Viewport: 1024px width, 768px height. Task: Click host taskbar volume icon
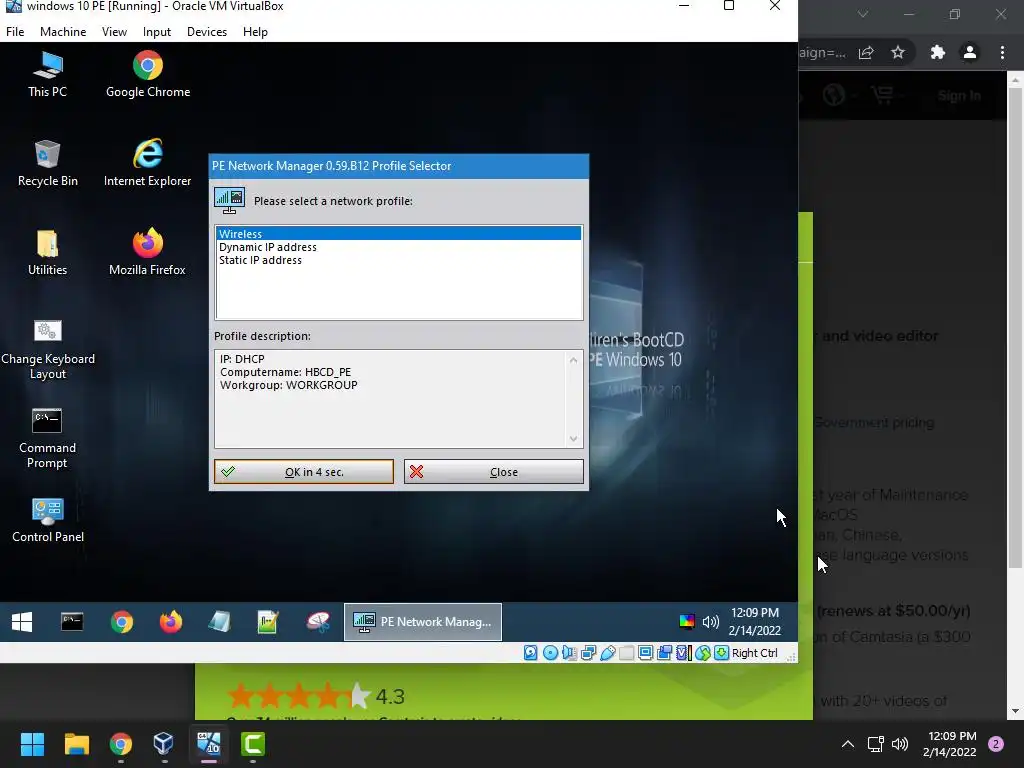900,744
